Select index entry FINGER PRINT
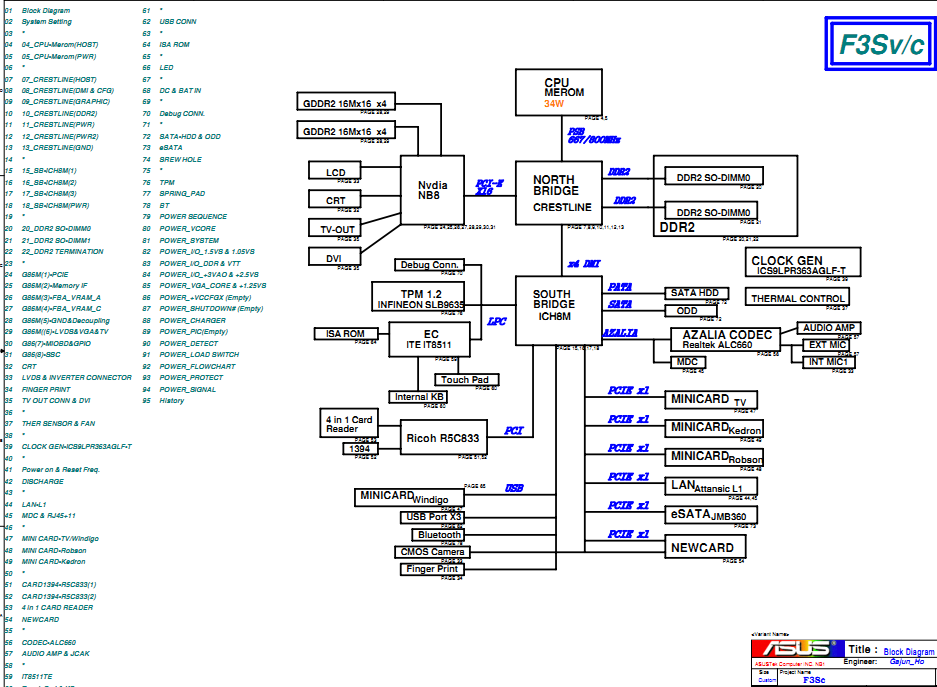 tap(46, 389)
